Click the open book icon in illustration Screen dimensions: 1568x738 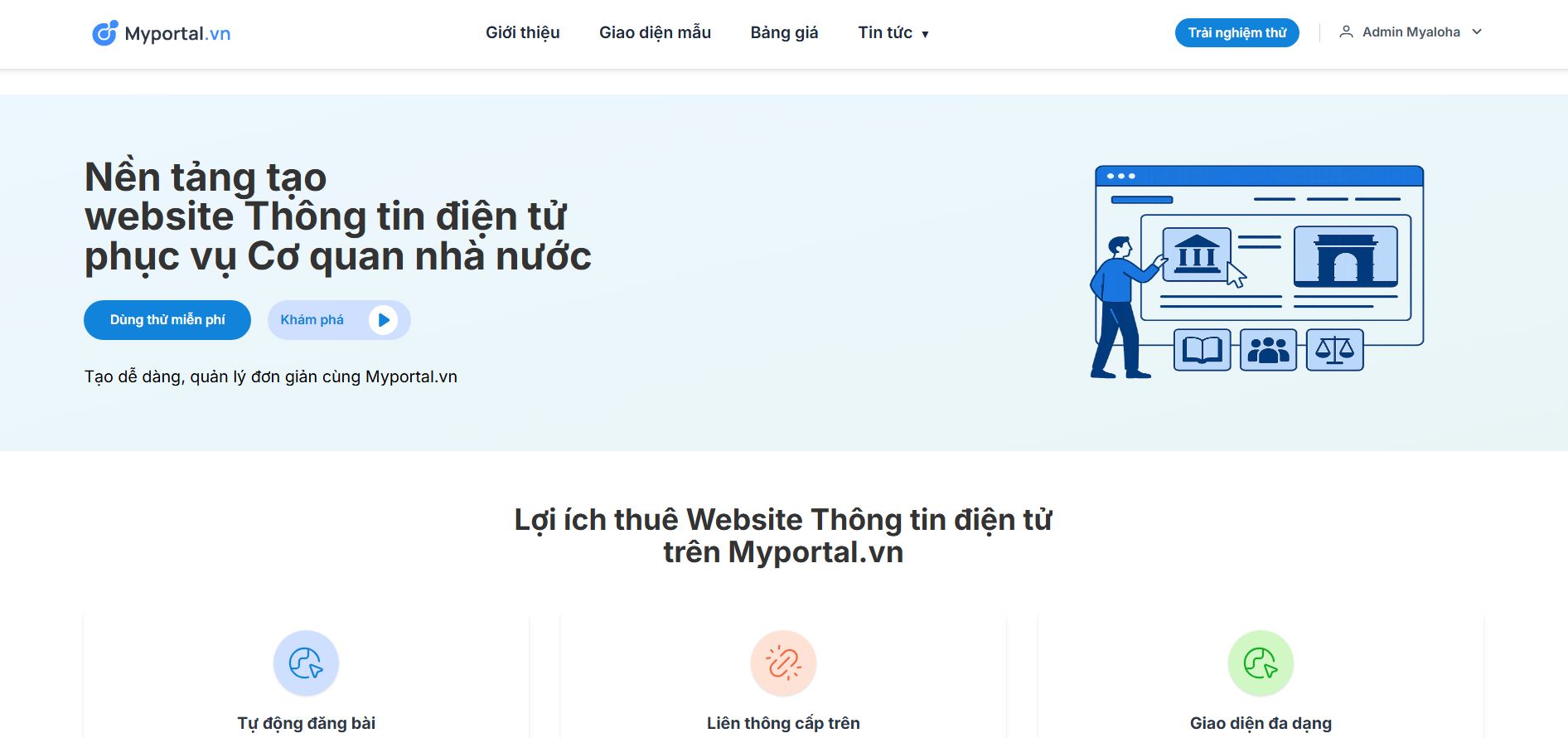click(x=1202, y=350)
